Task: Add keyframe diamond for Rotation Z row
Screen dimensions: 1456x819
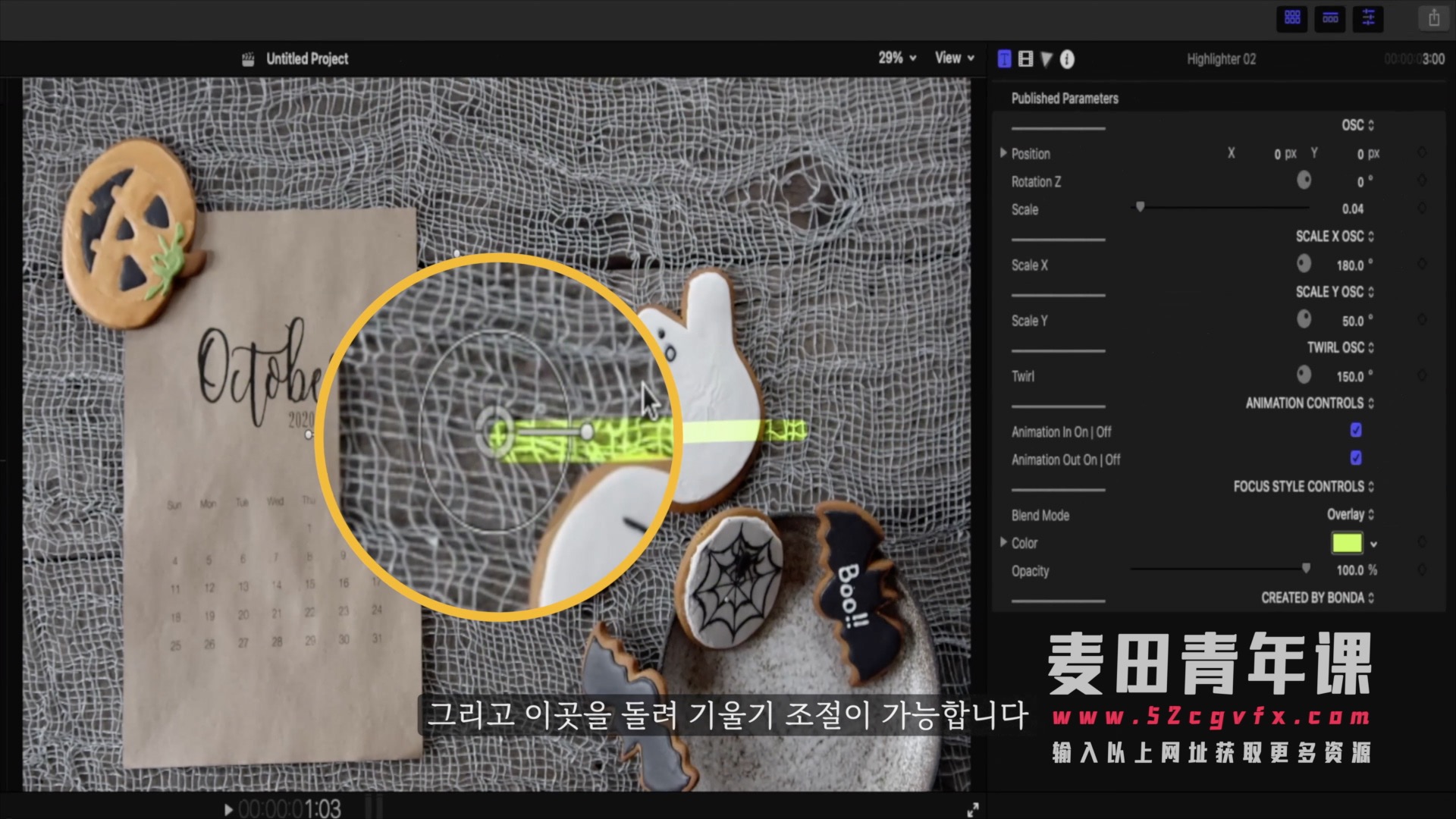Action: coord(1422,180)
